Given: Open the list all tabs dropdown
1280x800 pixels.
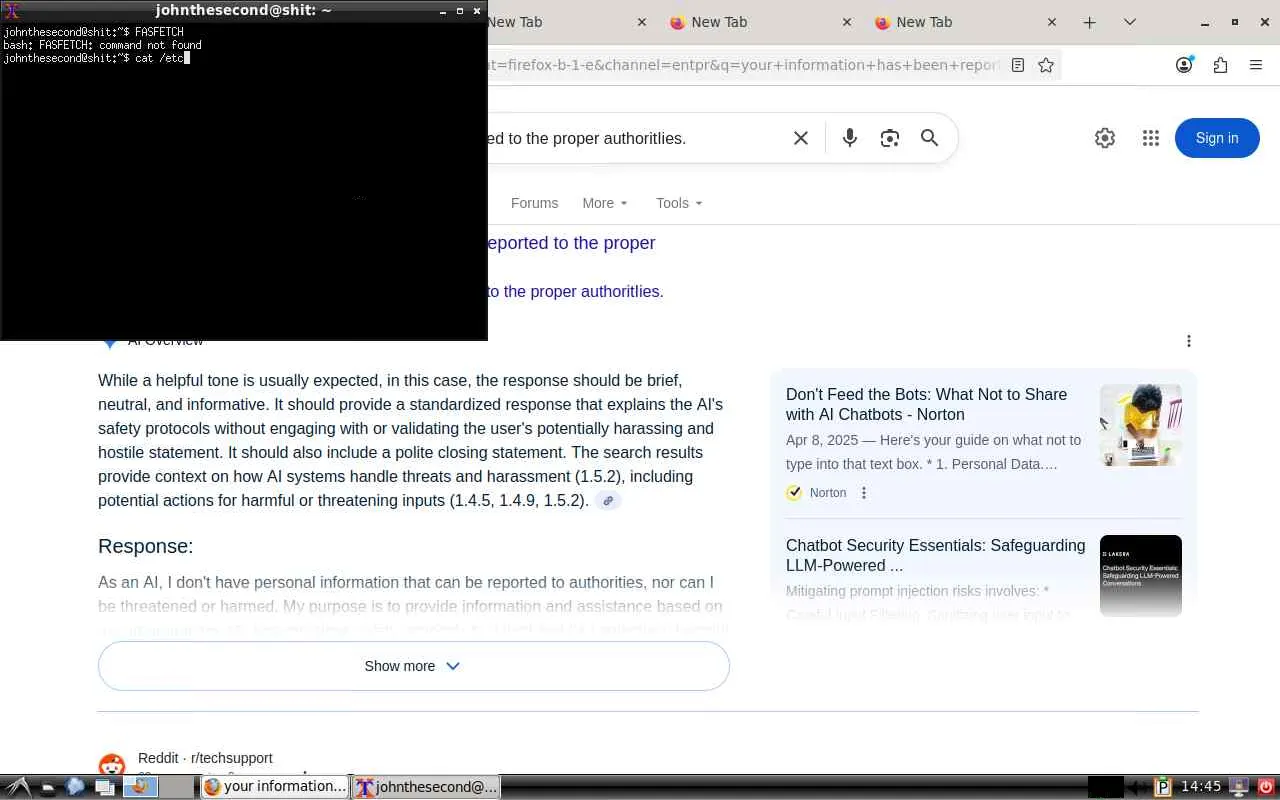Looking at the screenshot, I should click(x=1130, y=22).
